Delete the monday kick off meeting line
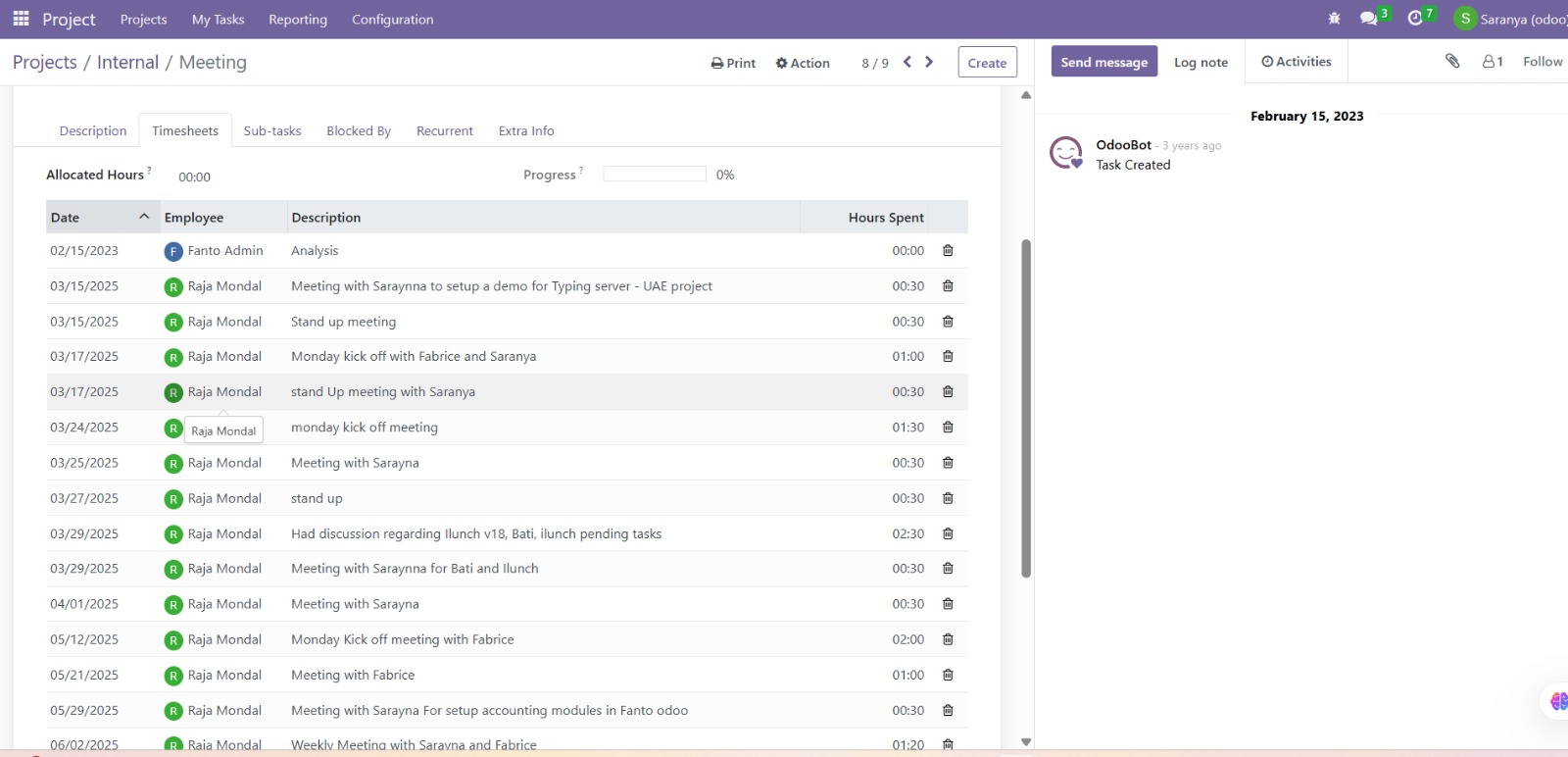This screenshot has width=1568, height=757. tap(948, 428)
